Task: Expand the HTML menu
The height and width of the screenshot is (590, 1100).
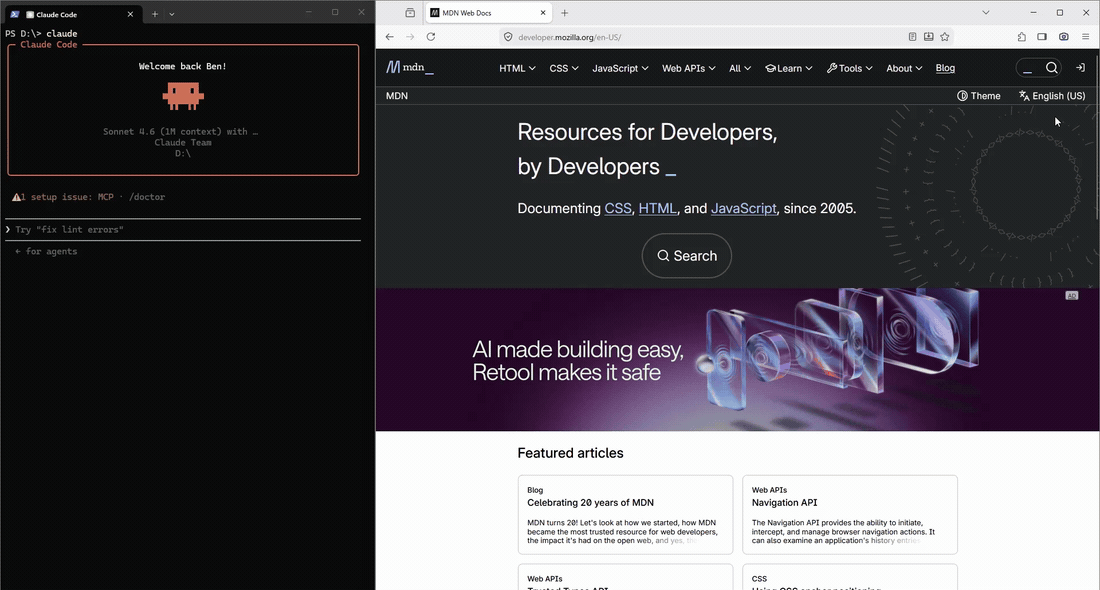Action: [517, 68]
